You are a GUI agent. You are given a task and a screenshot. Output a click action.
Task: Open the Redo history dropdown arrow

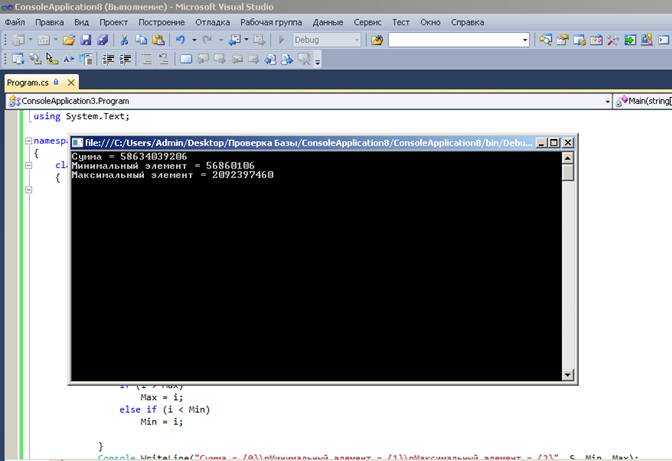click(x=221, y=40)
